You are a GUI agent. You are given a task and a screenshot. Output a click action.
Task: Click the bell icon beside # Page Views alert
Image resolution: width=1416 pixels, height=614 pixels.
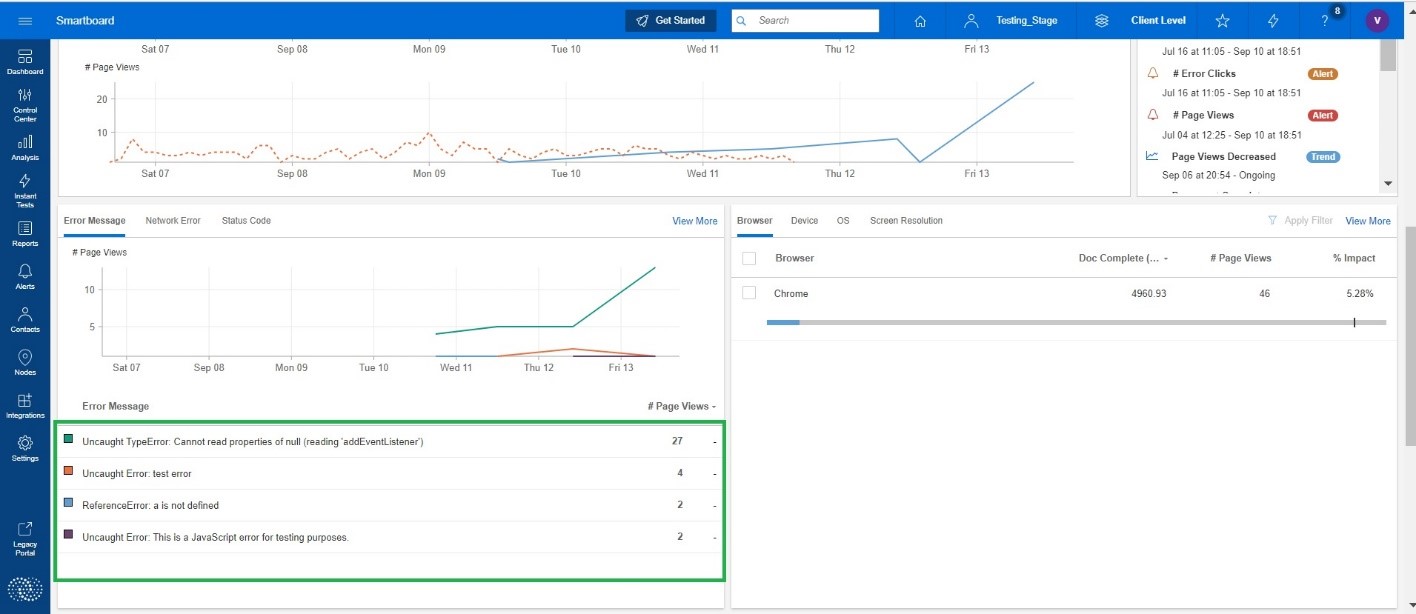(1152, 115)
